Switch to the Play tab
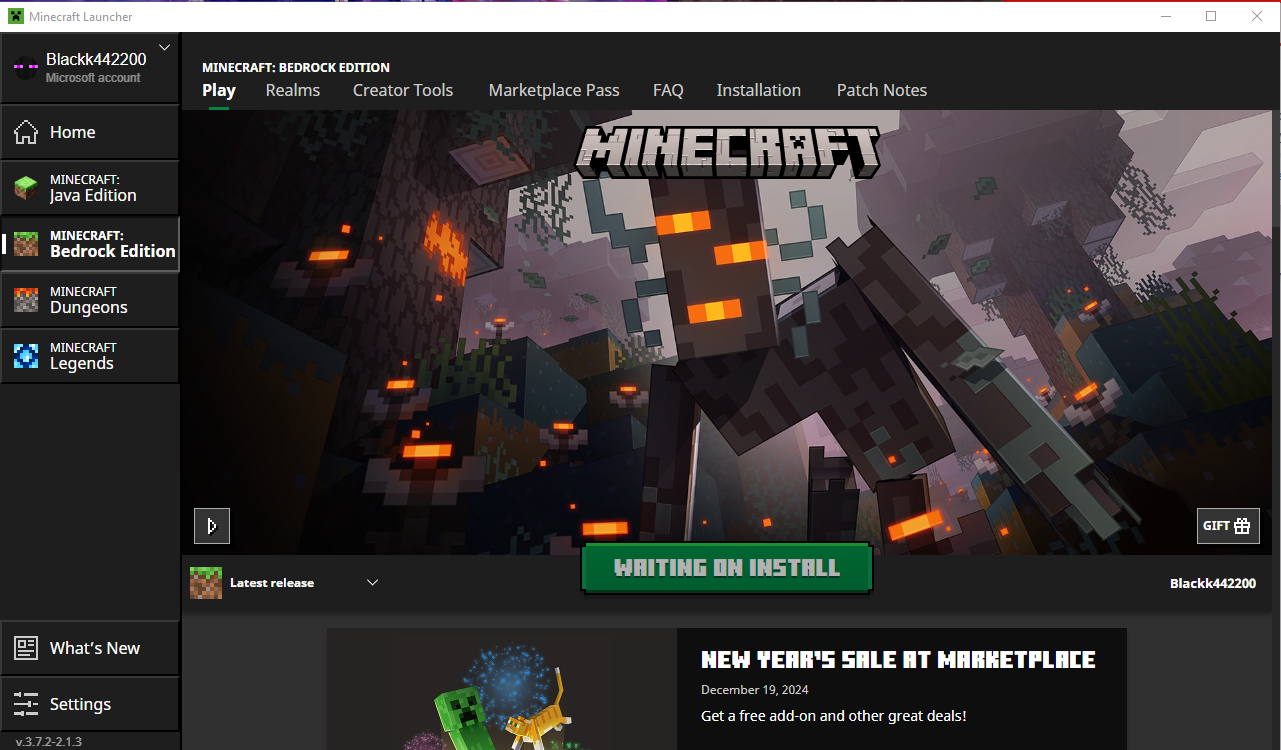The width and height of the screenshot is (1281, 750). [x=219, y=90]
